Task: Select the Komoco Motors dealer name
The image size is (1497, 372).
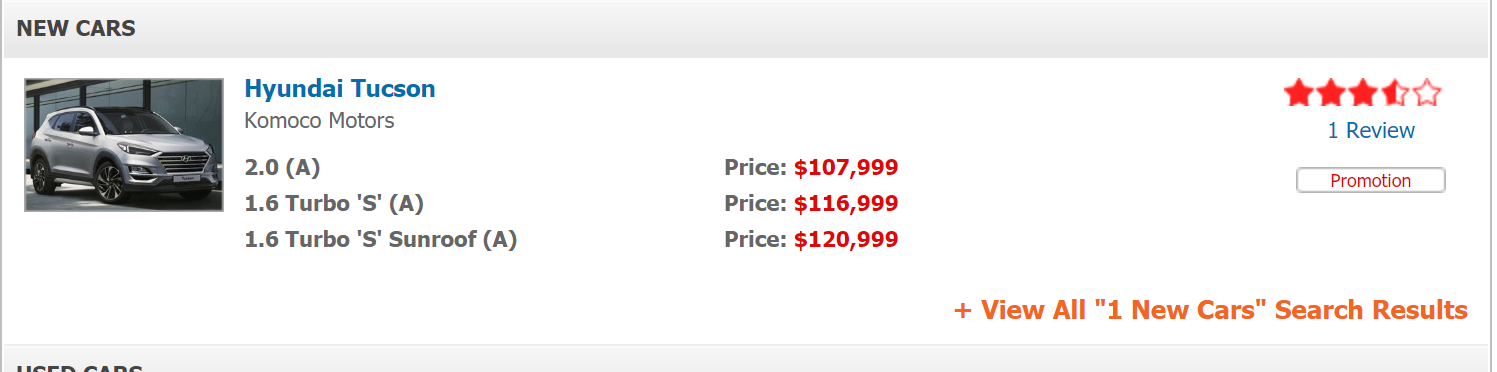Action: (320, 121)
